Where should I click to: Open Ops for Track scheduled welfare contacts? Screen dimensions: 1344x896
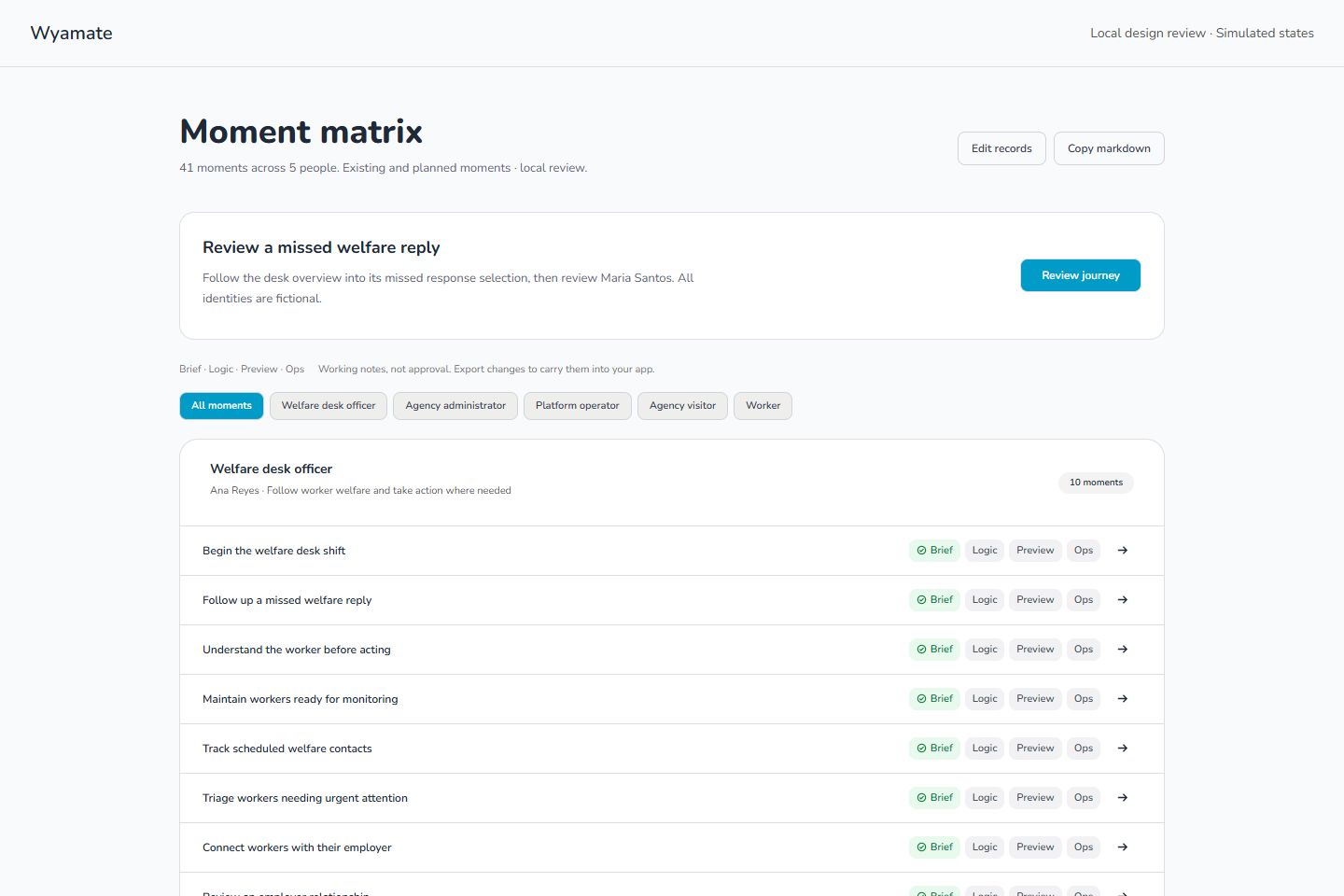click(x=1084, y=749)
